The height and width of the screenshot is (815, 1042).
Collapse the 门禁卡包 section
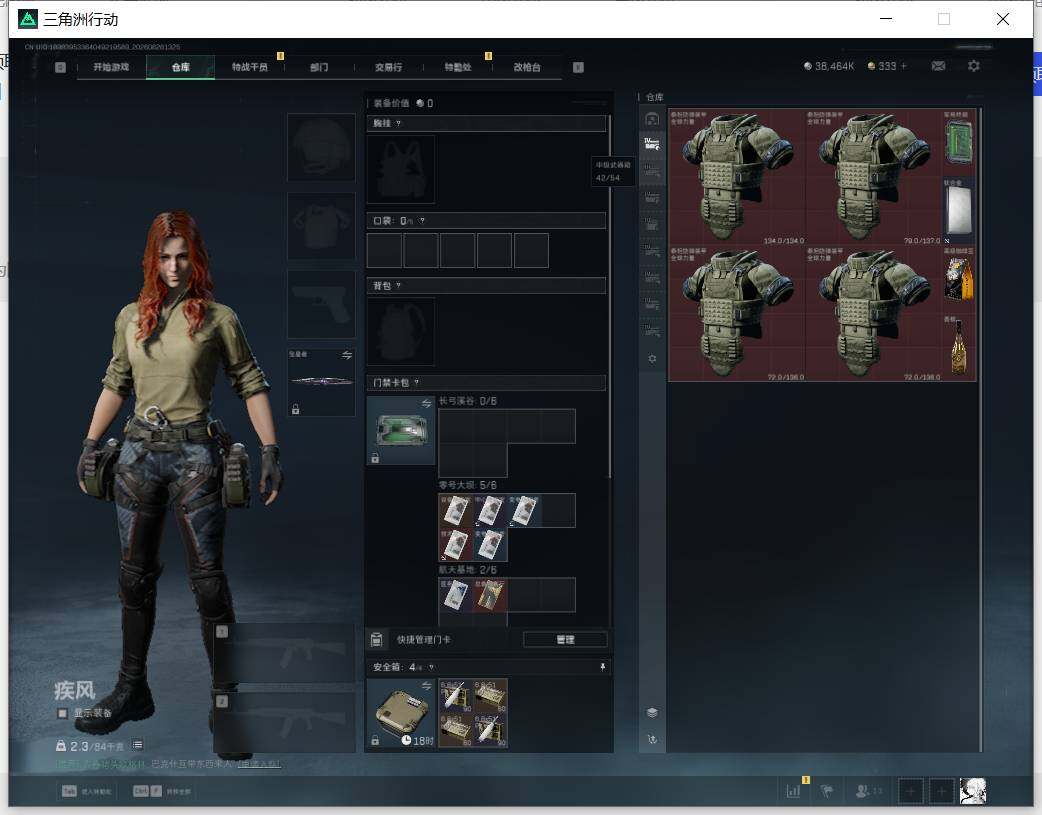click(x=486, y=382)
